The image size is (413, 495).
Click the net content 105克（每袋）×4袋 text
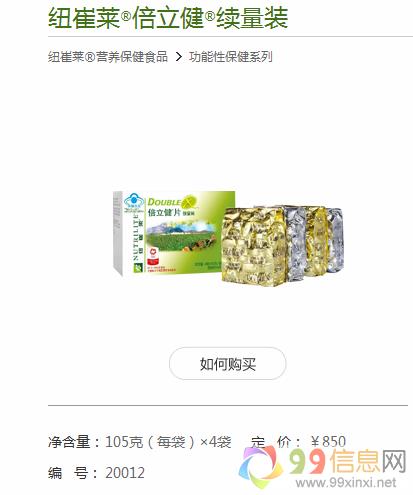pos(168,442)
